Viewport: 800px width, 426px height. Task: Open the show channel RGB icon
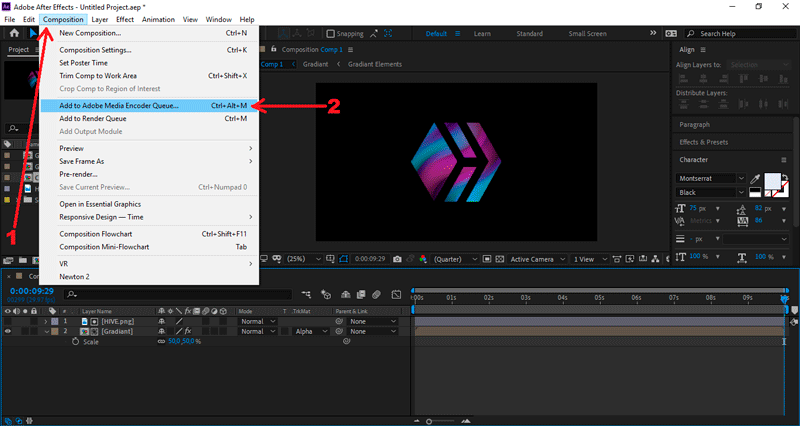[x=422, y=259]
